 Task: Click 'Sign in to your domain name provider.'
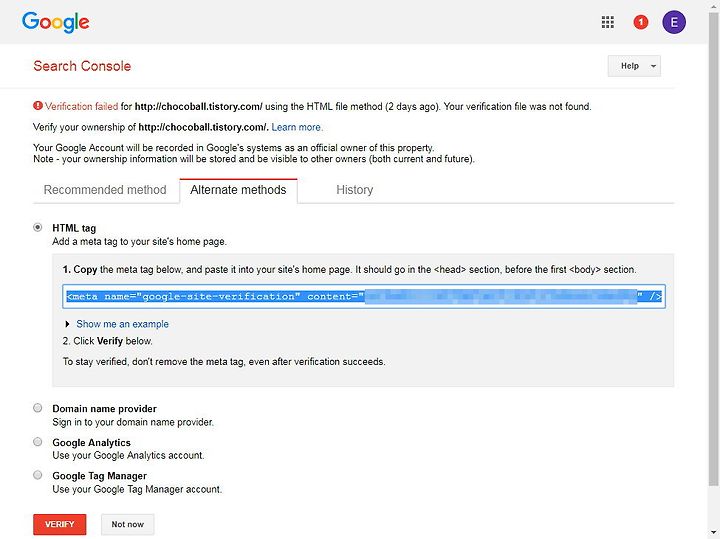[x=133, y=422]
